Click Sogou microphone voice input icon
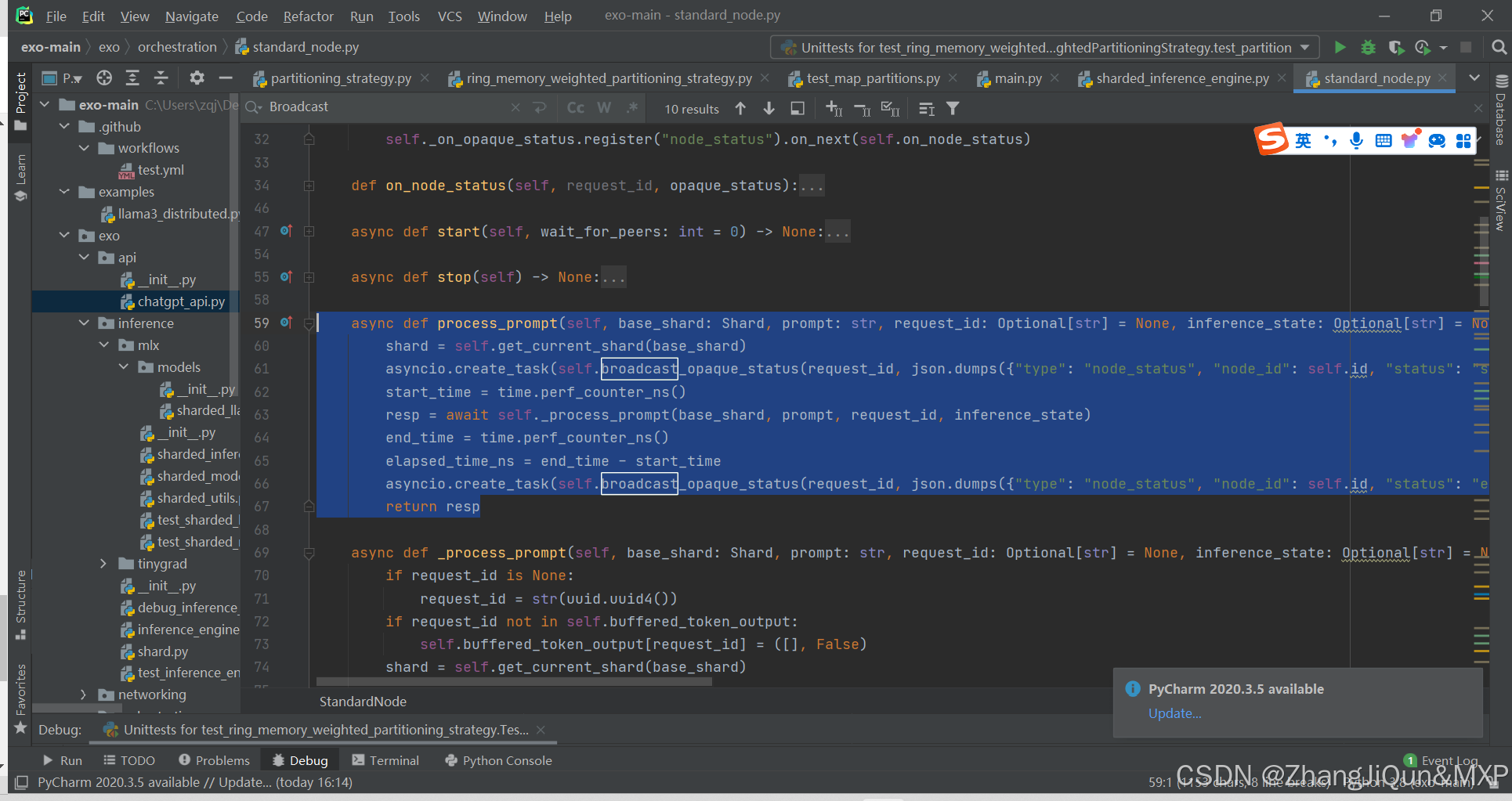The image size is (1512, 801). tap(1356, 140)
